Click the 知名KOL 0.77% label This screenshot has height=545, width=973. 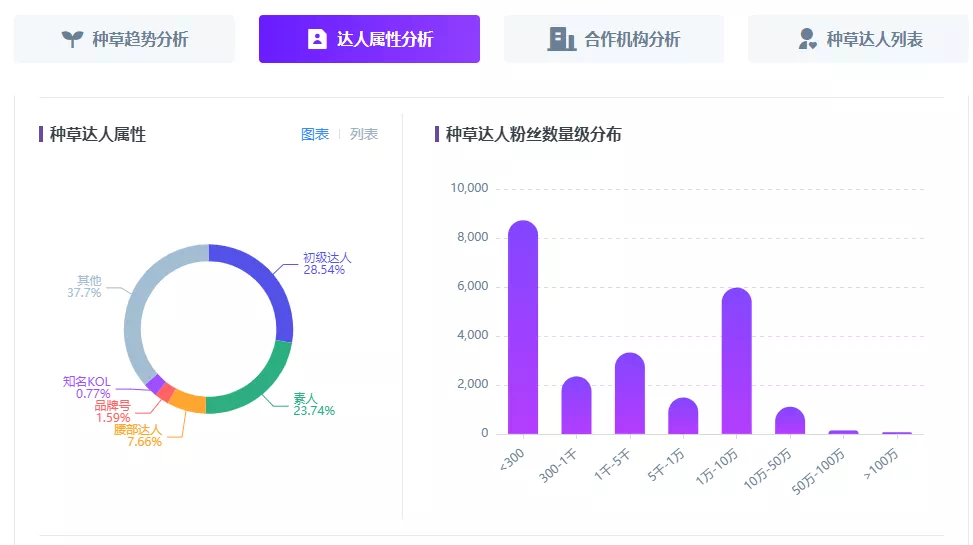pyautogui.click(x=87, y=387)
